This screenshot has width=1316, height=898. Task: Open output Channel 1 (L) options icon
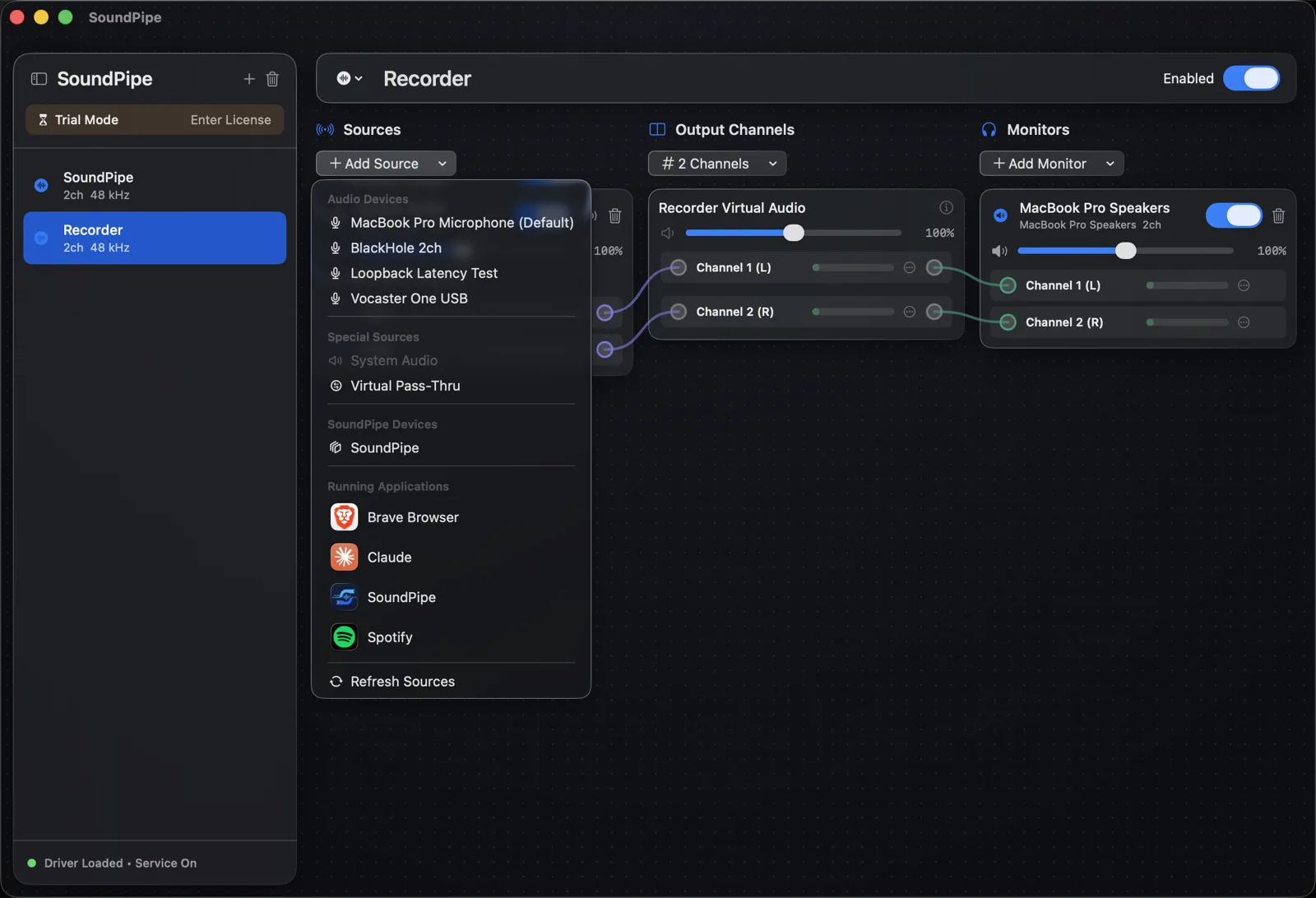tap(910, 267)
